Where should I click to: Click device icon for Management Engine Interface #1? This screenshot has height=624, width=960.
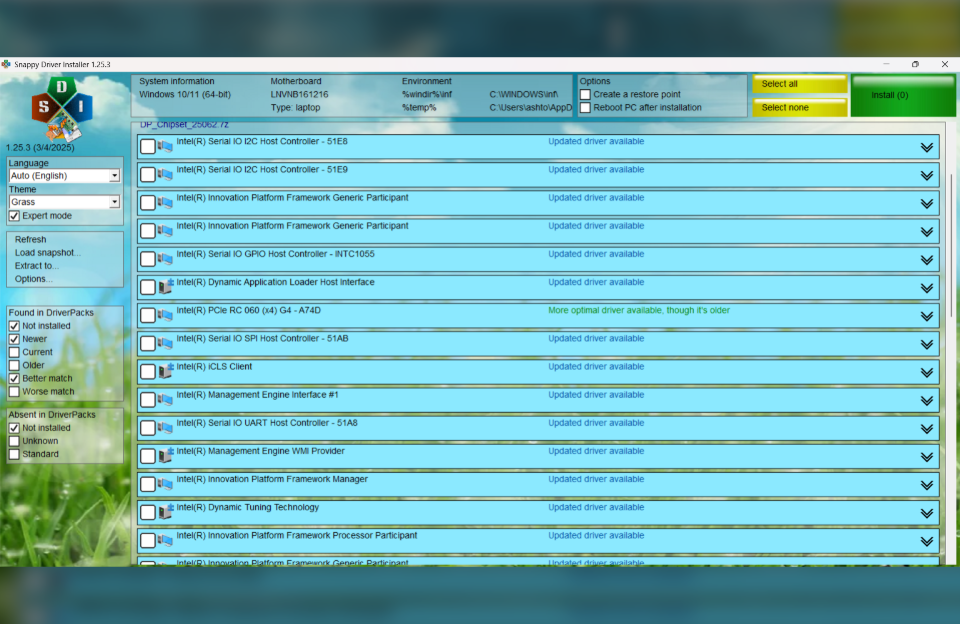165,400
